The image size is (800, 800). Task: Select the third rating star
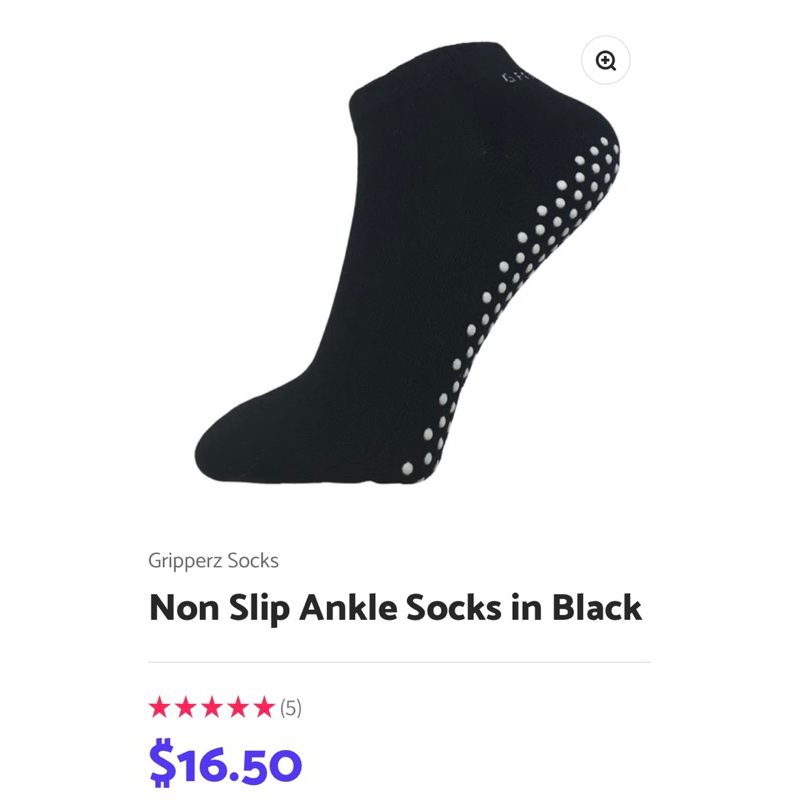(x=210, y=706)
